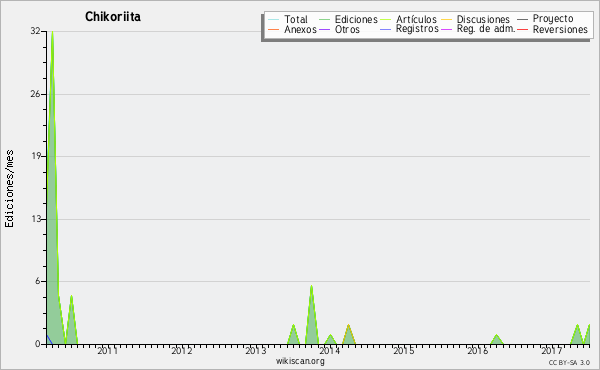Click the tallest peak at 32 edits

point(52,32)
